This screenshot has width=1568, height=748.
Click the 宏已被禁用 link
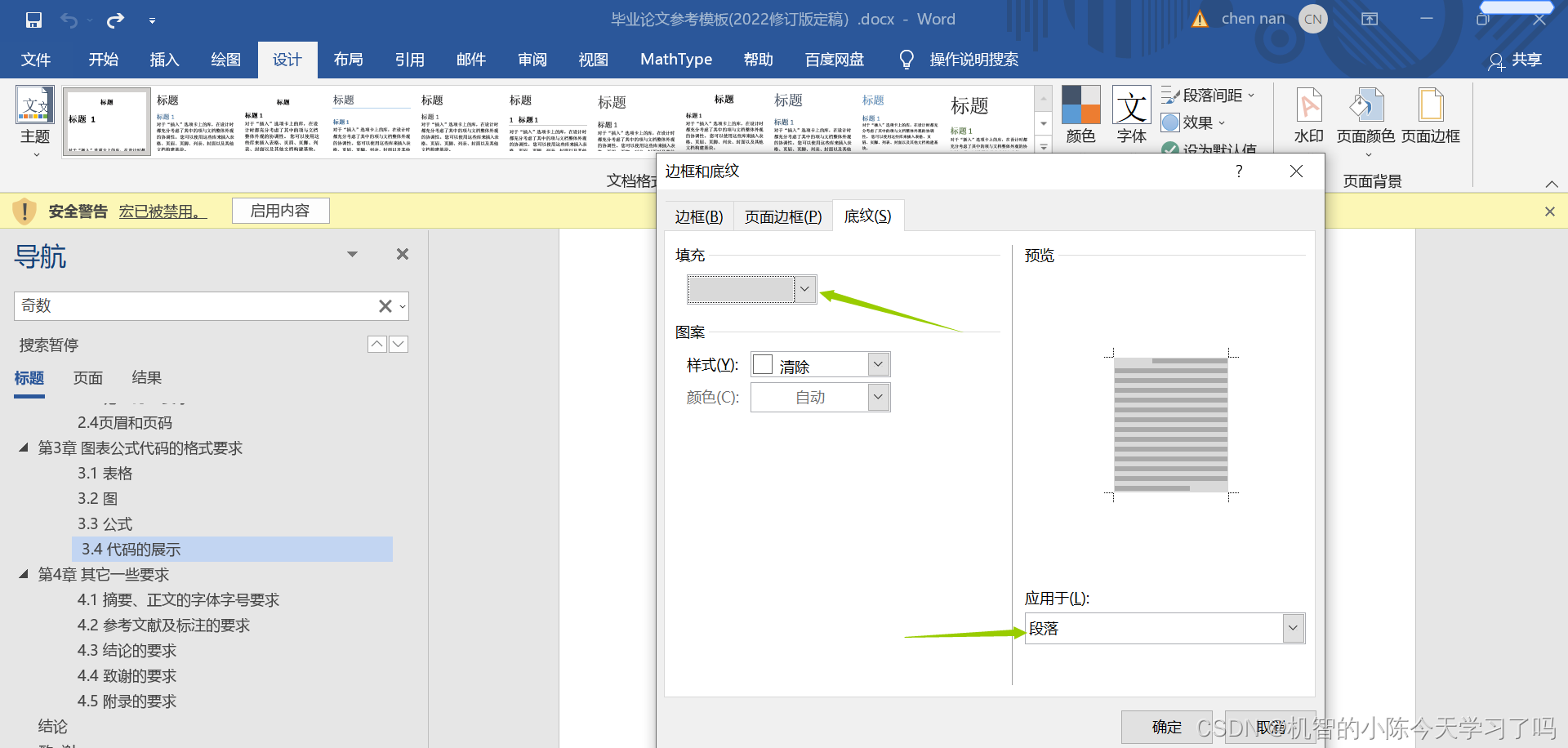[163, 211]
